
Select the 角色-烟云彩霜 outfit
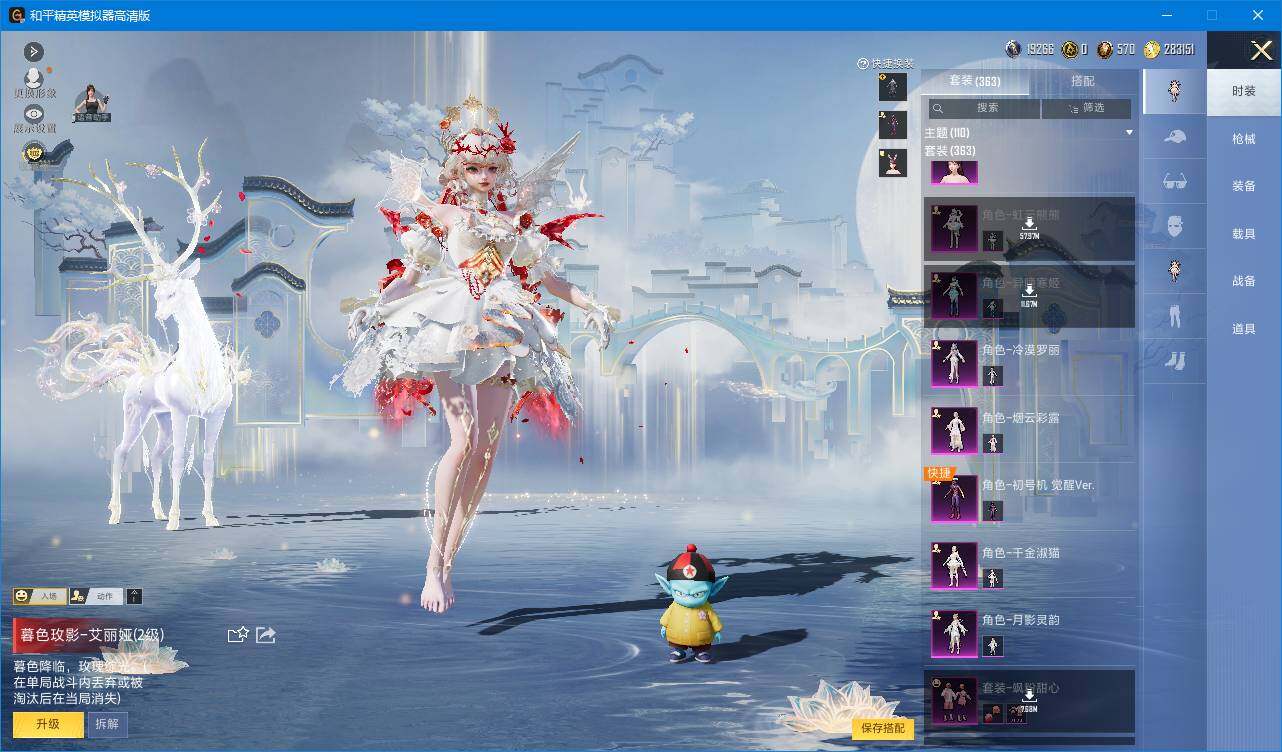[x=1029, y=431]
